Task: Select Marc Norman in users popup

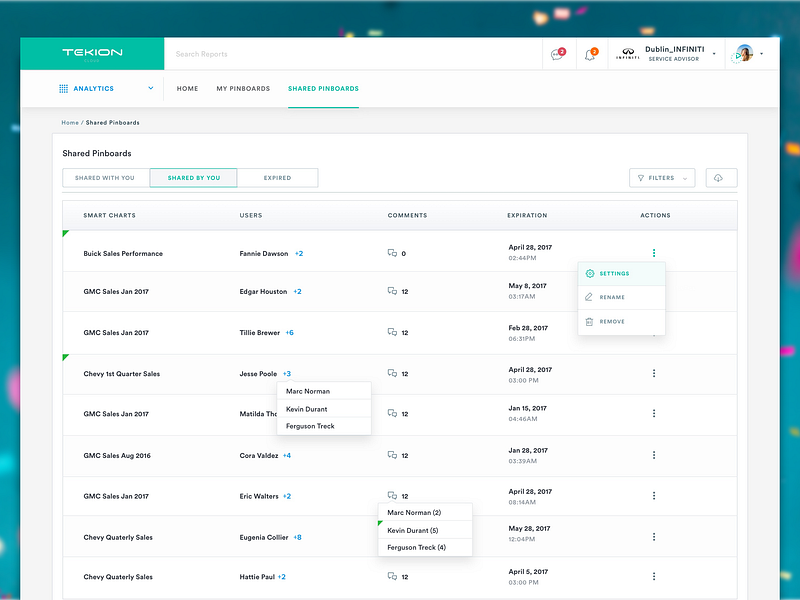Action: (323, 391)
